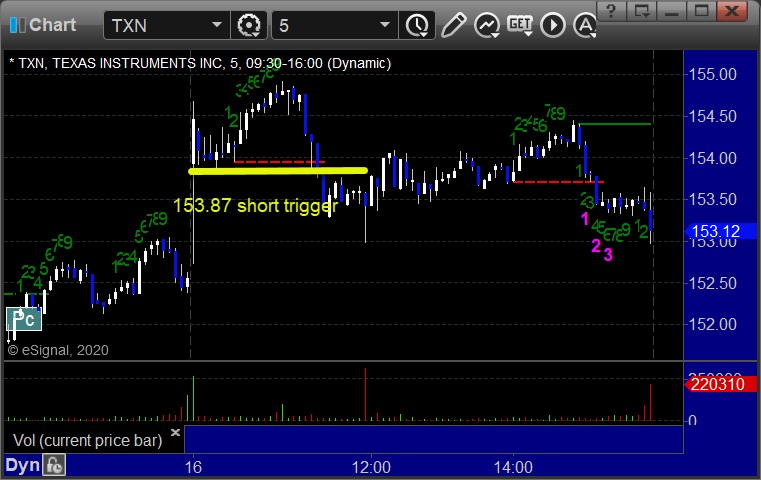This screenshot has height=480, width=761.
Task: Click the magenta number 3 marker
Action: point(608,254)
